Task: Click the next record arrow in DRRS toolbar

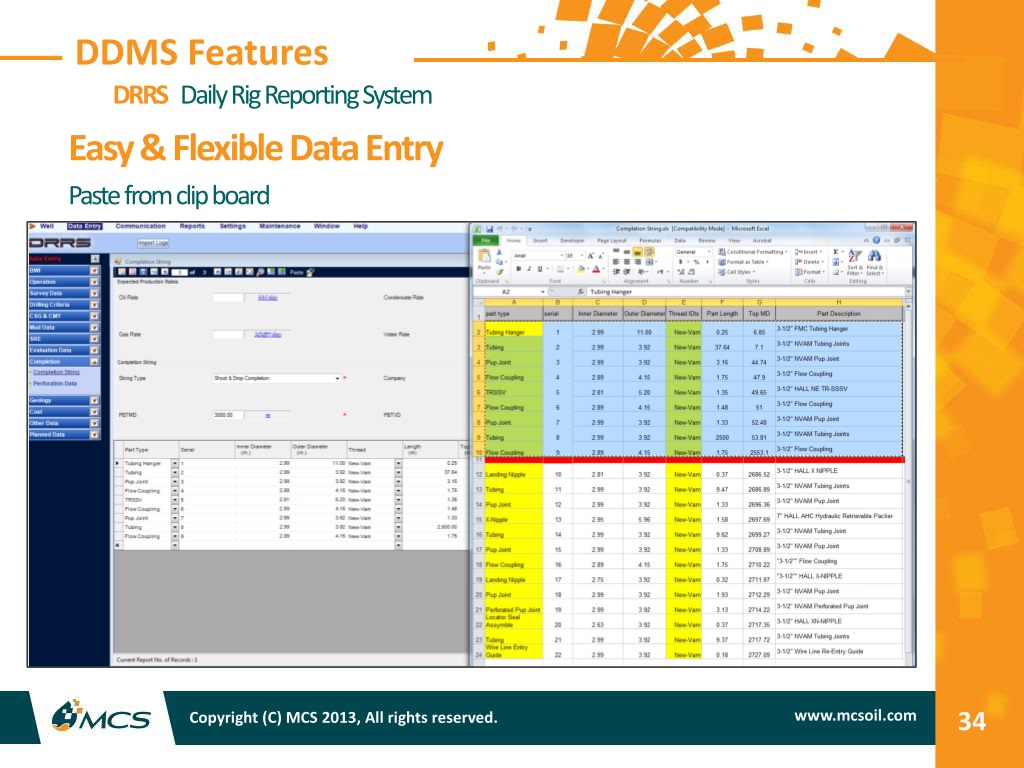Action: (217, 272)
